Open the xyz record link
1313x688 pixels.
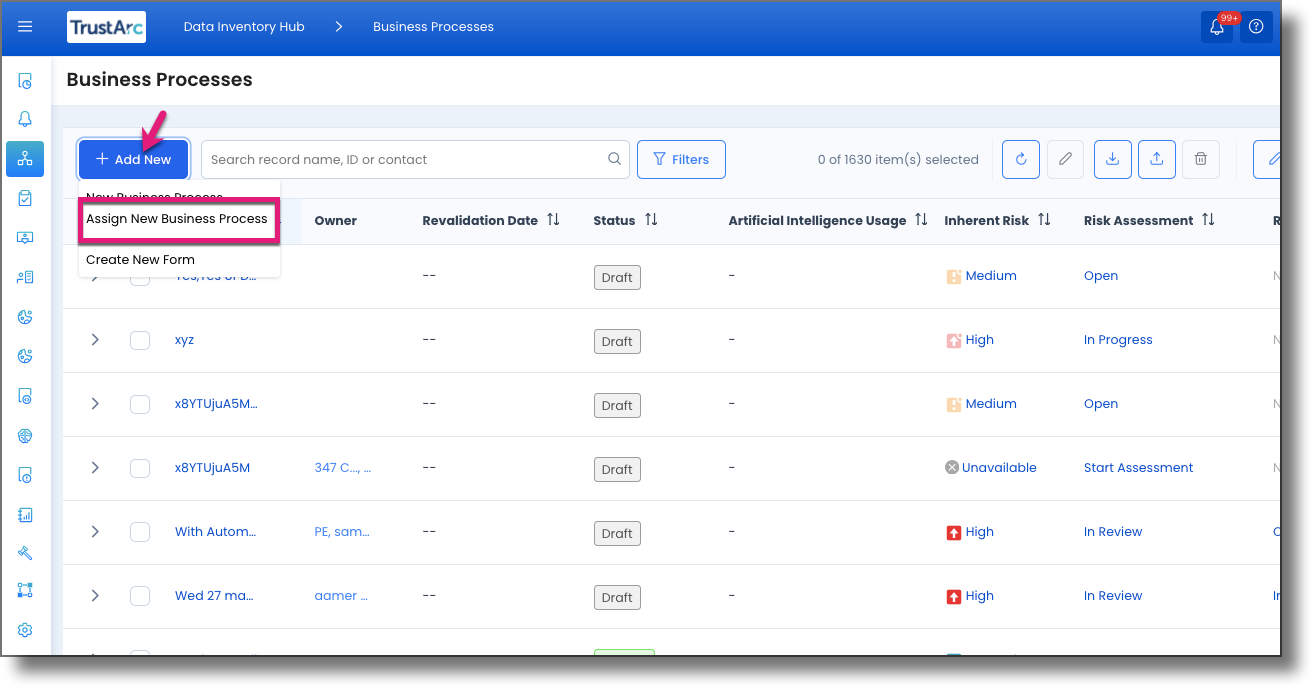point(184,340)
